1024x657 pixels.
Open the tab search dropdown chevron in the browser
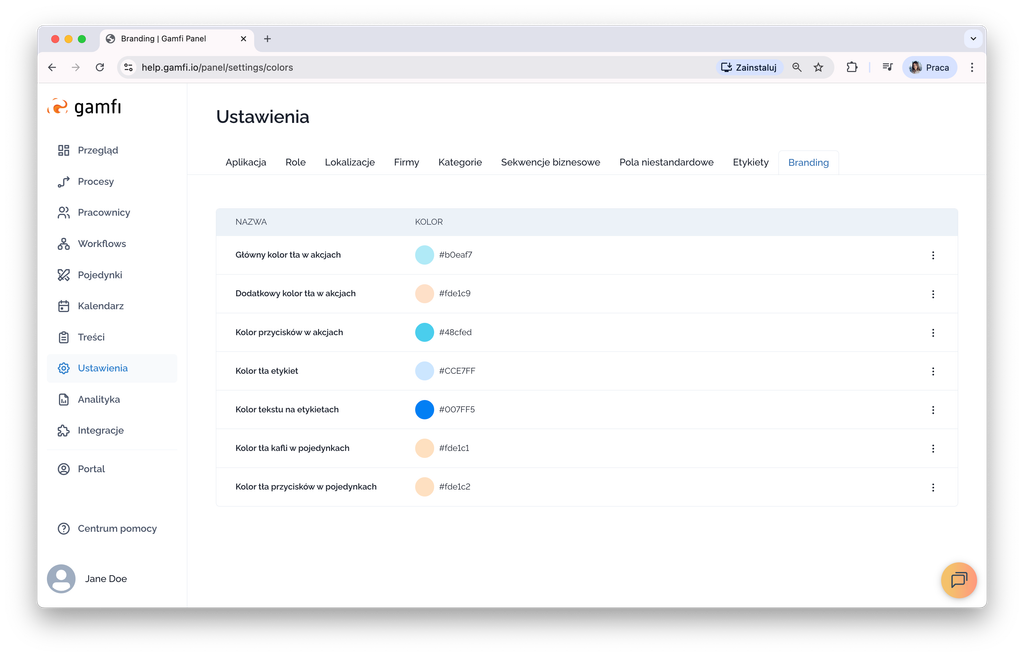tap(972, 39)
